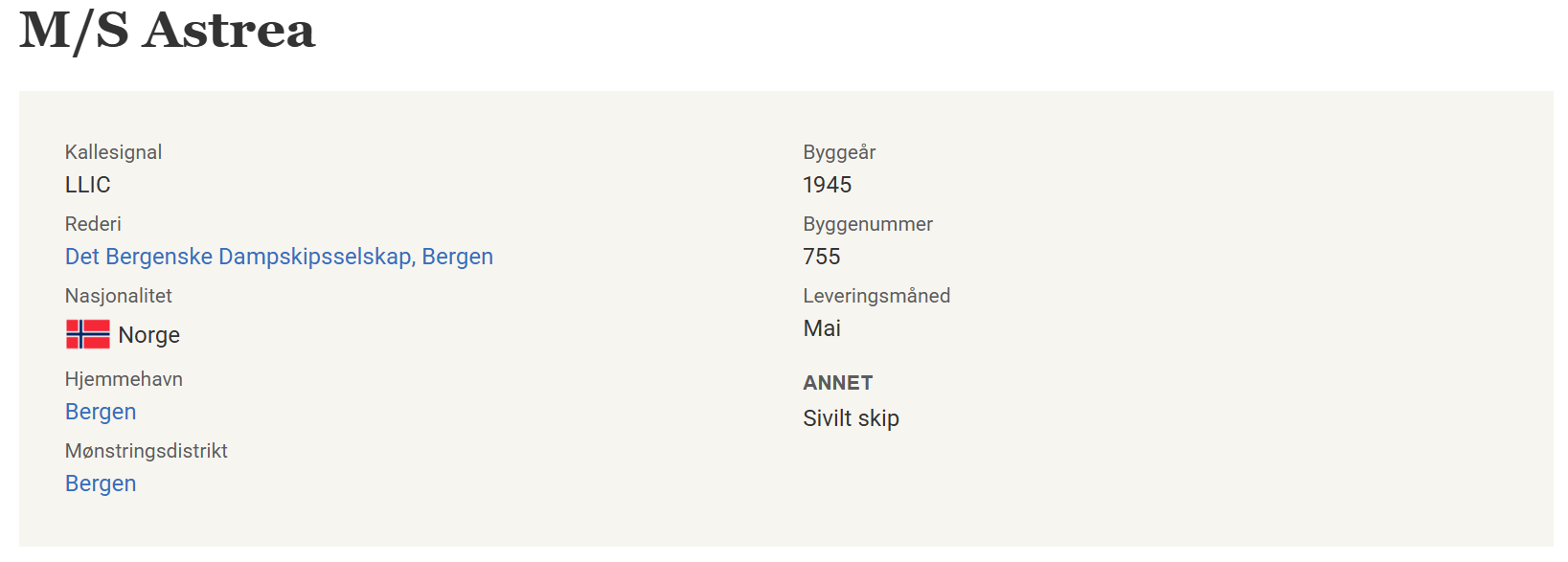Screen dimensions: 1568x562
Task: Click the Mønstringsdistrikt field label
Action: 147,451
